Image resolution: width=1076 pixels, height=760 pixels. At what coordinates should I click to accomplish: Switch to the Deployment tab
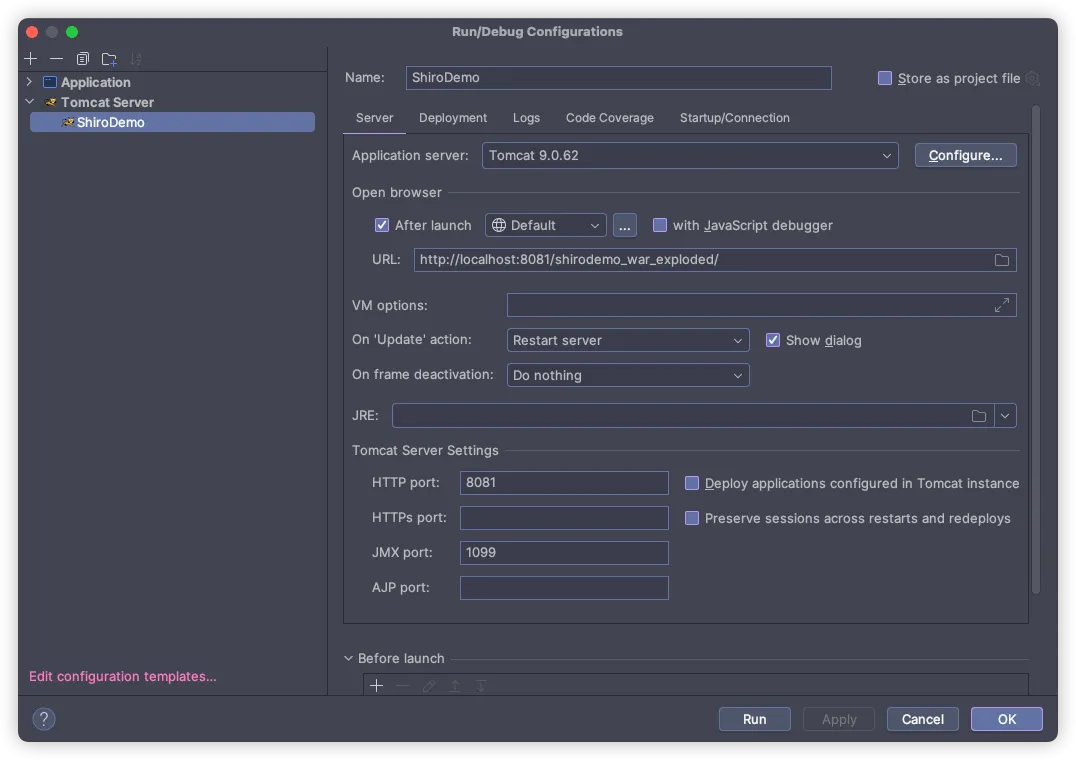click(453, 118)
